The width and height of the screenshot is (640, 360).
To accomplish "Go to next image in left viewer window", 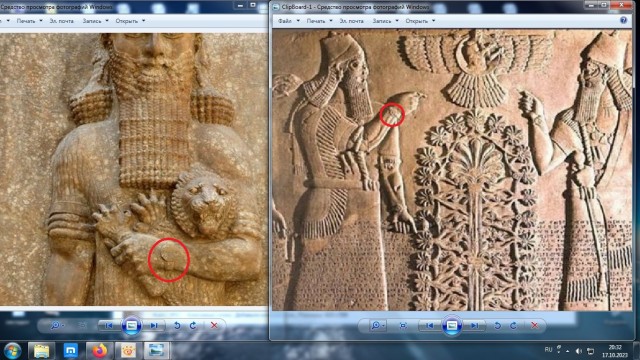I will point(154,325).
